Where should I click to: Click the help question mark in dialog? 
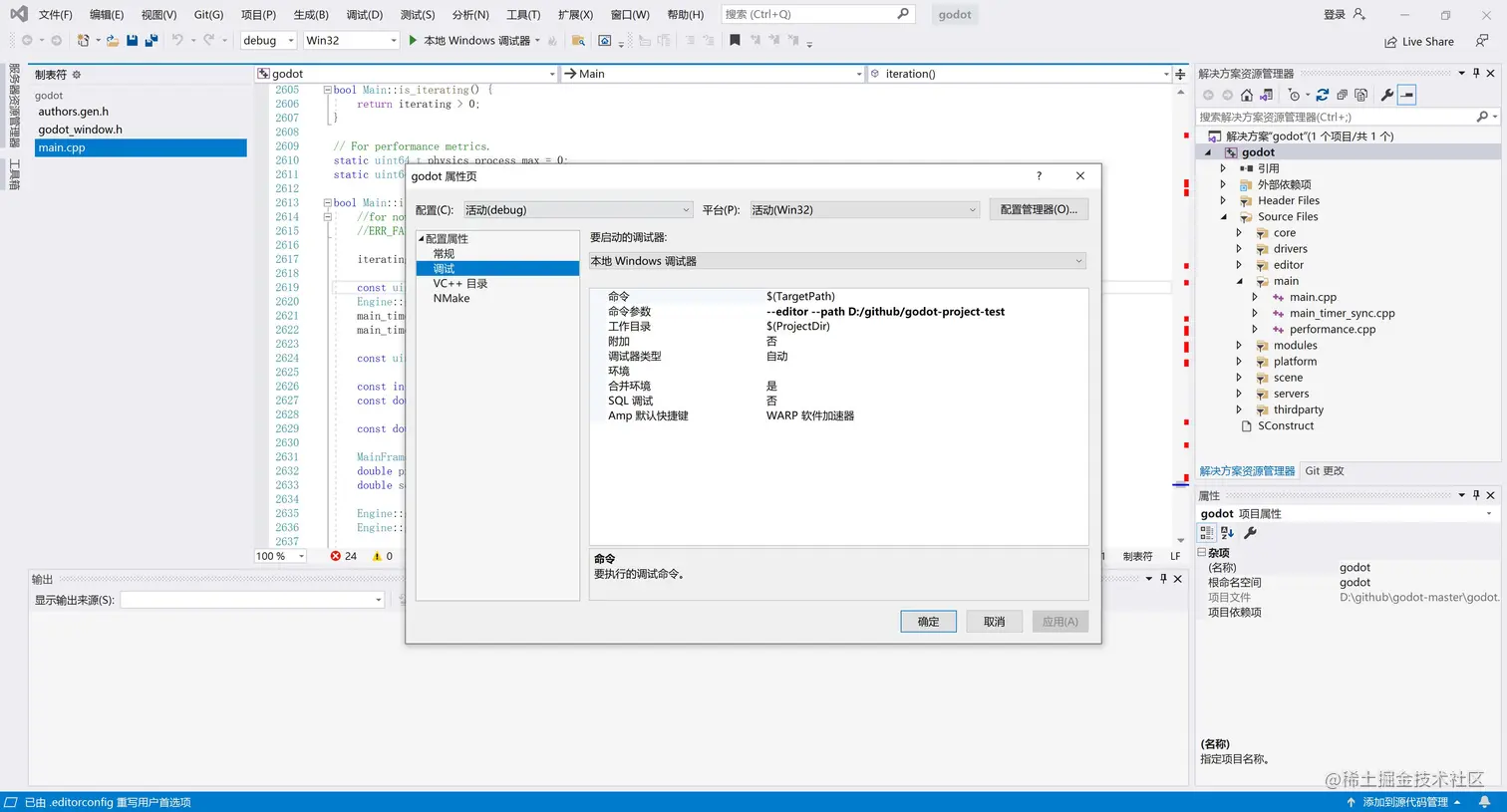tap(1039, 175)
